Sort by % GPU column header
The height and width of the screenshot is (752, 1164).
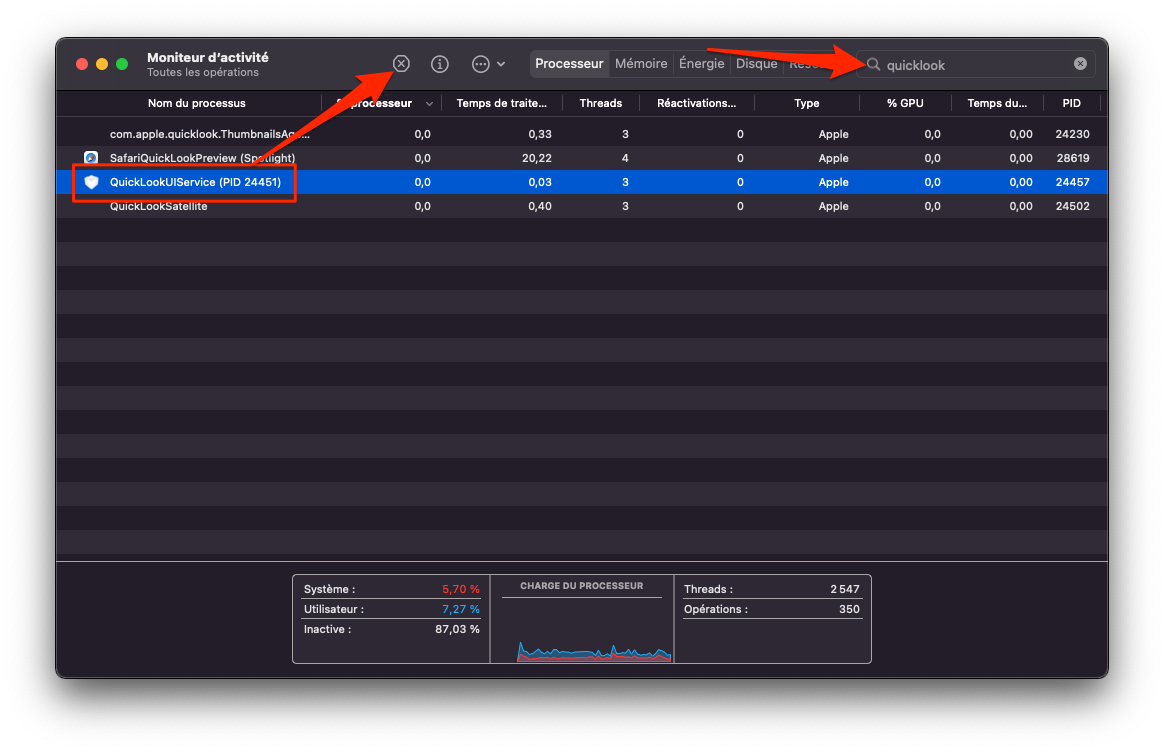(x=905, y=103)
